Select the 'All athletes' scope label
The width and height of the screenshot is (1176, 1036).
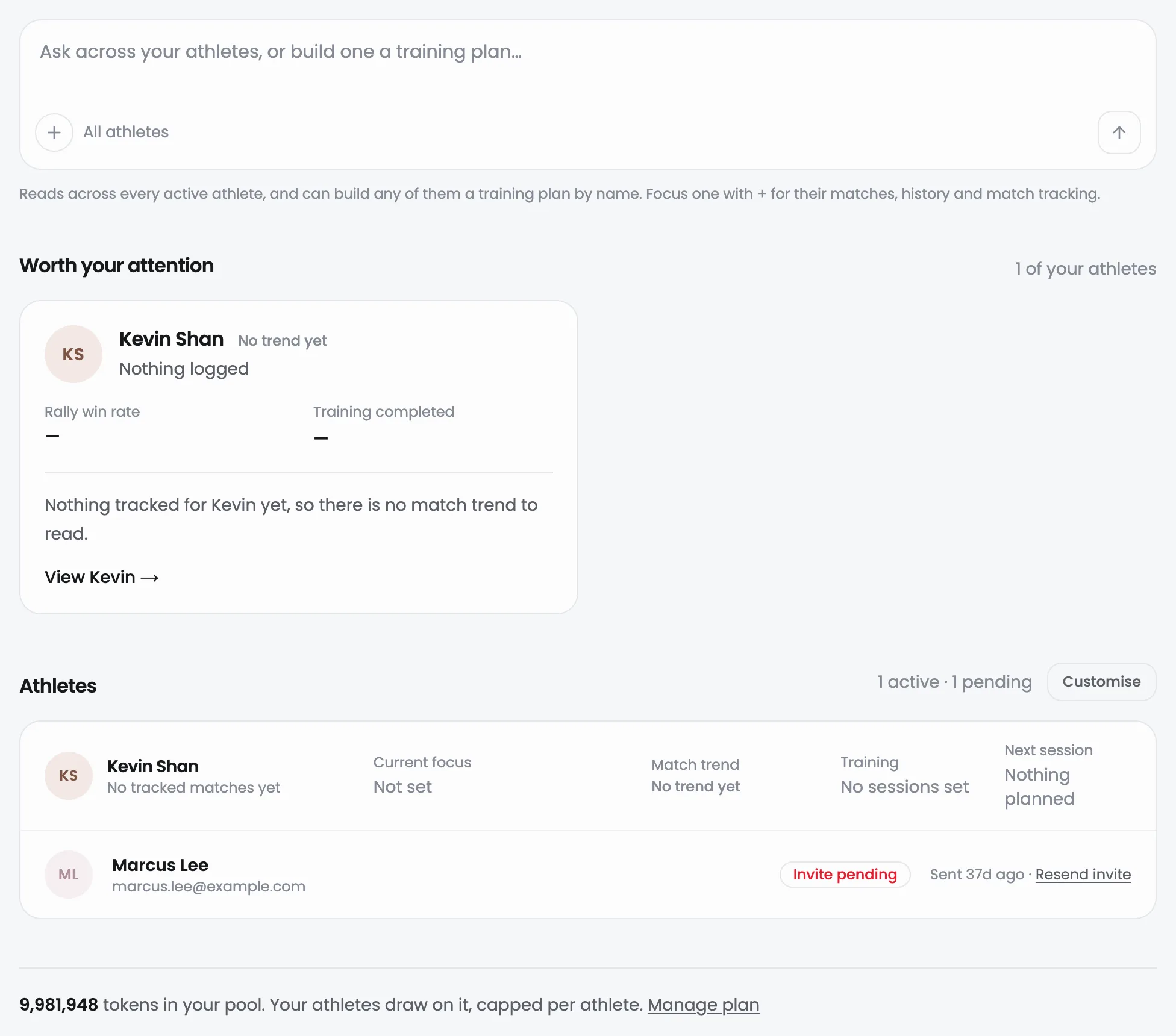(x=126, y=132)
